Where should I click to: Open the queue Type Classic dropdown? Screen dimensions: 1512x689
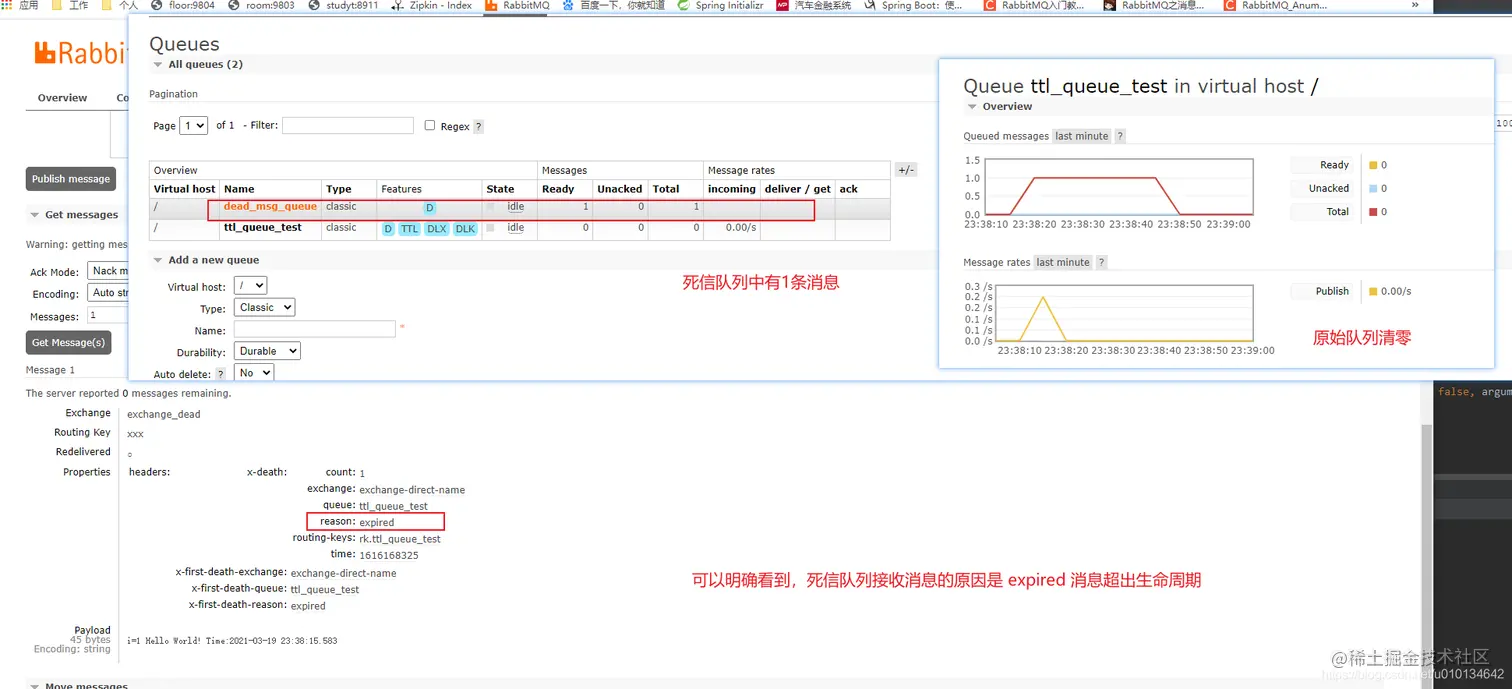(264, 308)
